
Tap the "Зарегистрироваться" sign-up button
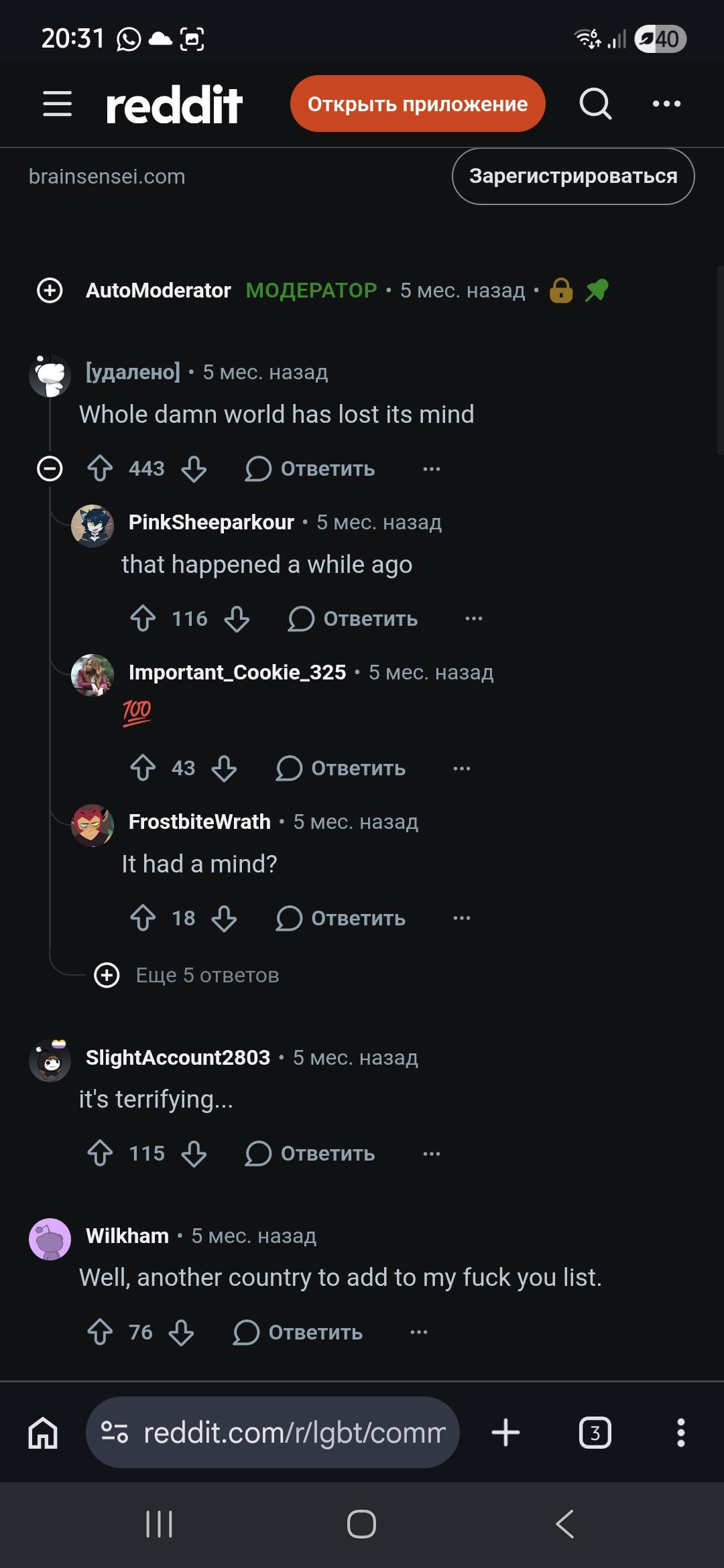[x=573, y=176]
